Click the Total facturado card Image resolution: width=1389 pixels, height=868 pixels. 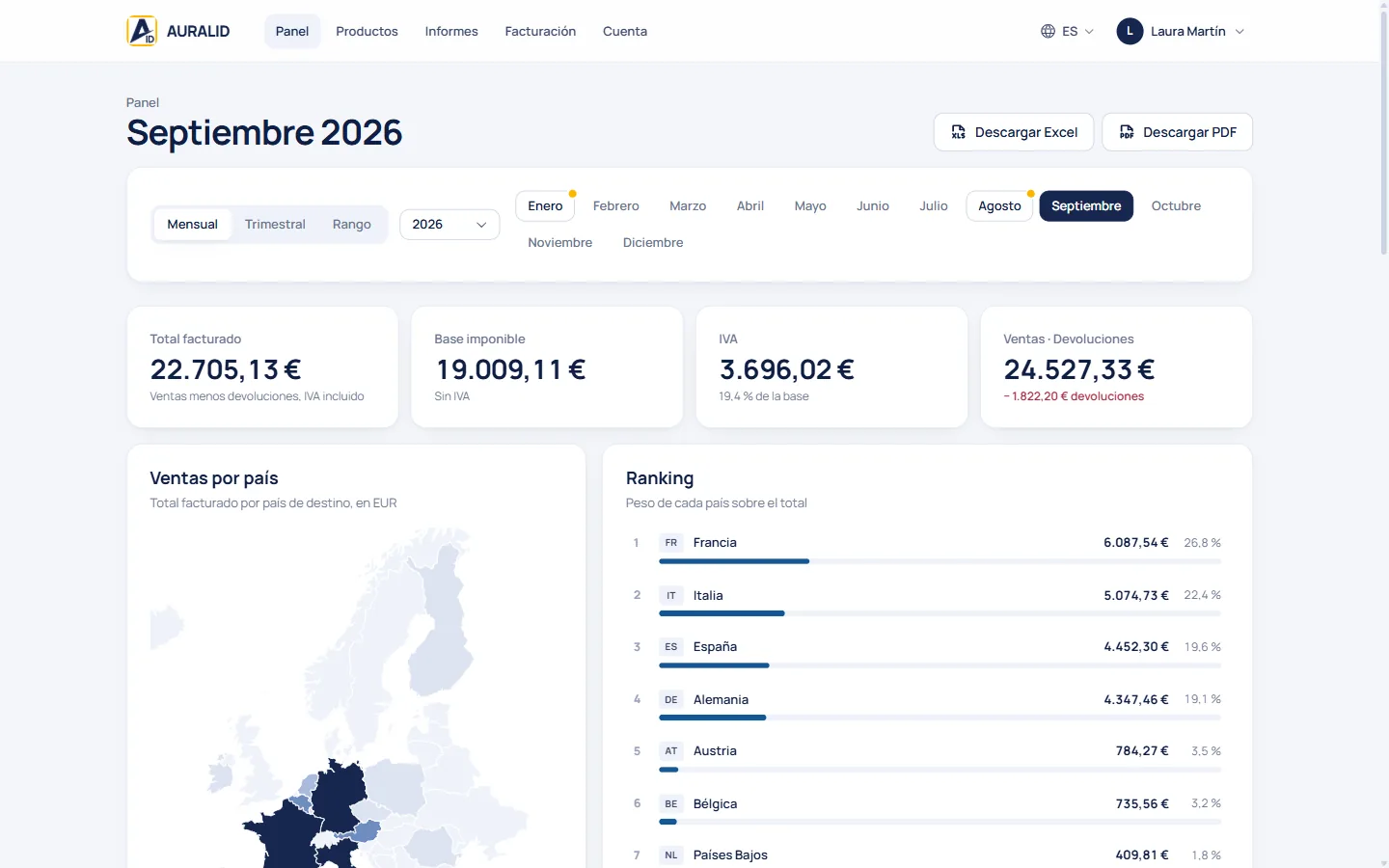(262, 367)
